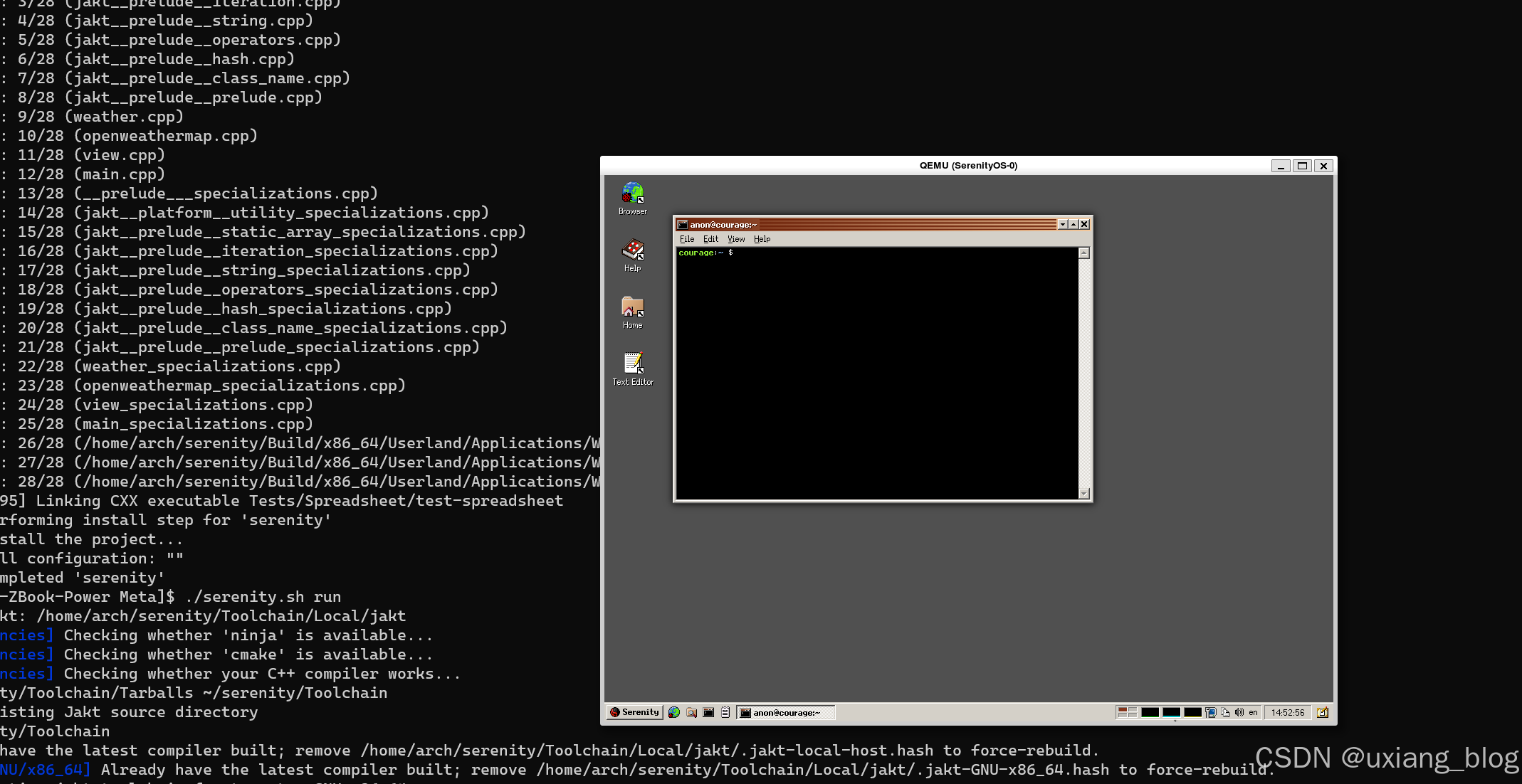Click the clipboard history tray icon
This screenshot has height=784, width=1522.
(x=1225, y=712)
